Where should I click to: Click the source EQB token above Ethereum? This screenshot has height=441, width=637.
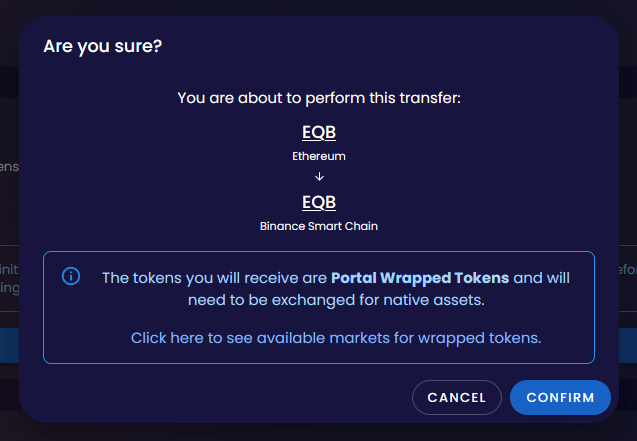pos(319,133)
